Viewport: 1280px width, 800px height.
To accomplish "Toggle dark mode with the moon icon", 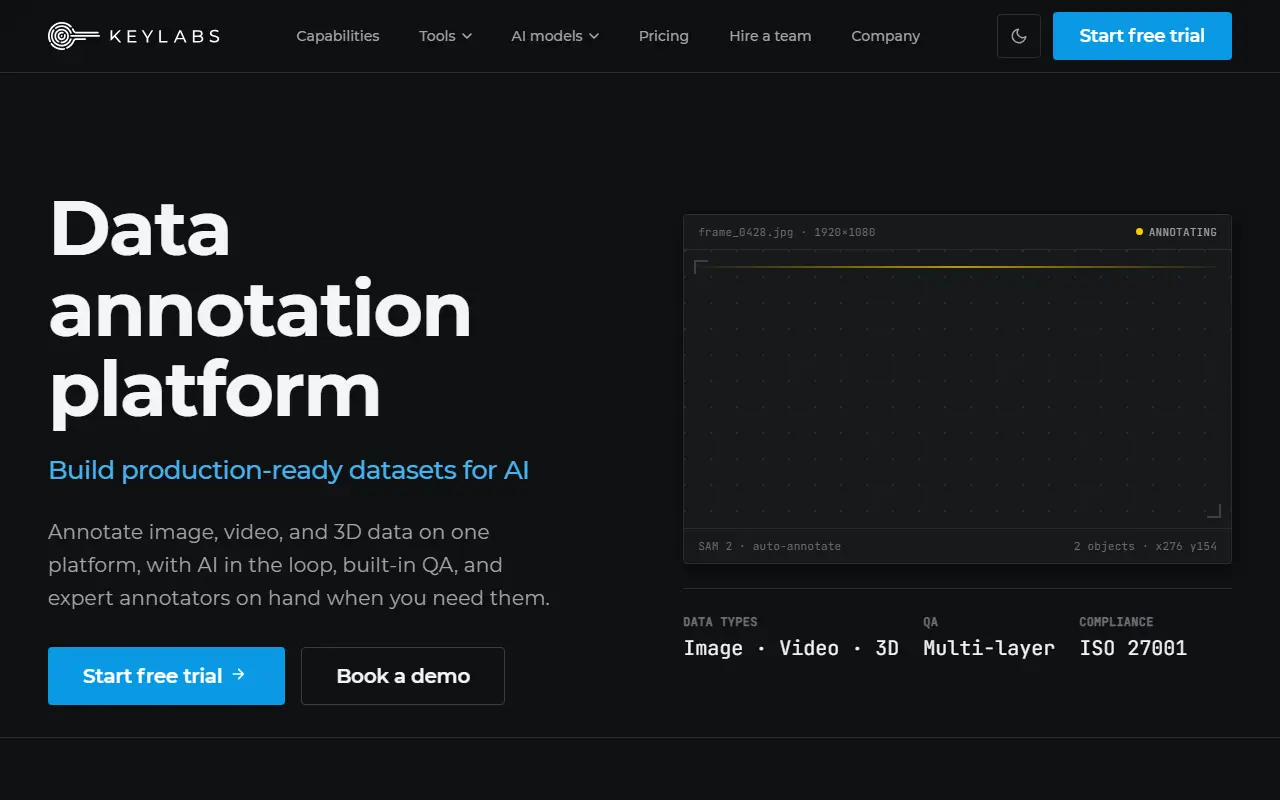I will click(1019, 36).
